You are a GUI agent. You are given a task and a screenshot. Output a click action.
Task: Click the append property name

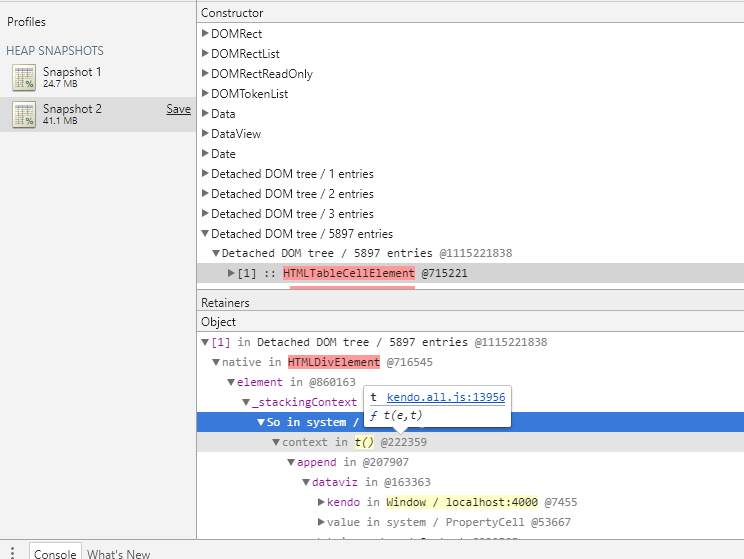click(316, 462)
